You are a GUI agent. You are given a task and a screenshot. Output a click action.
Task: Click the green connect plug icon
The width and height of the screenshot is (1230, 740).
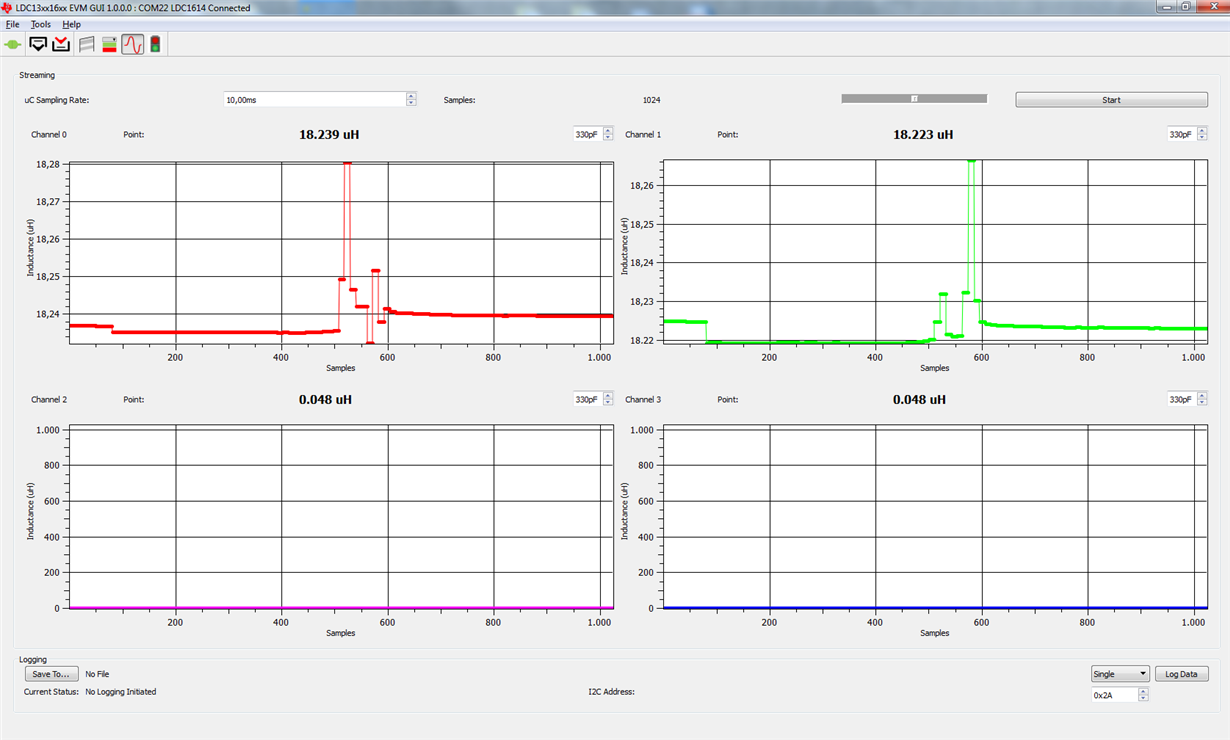point(13,44)
